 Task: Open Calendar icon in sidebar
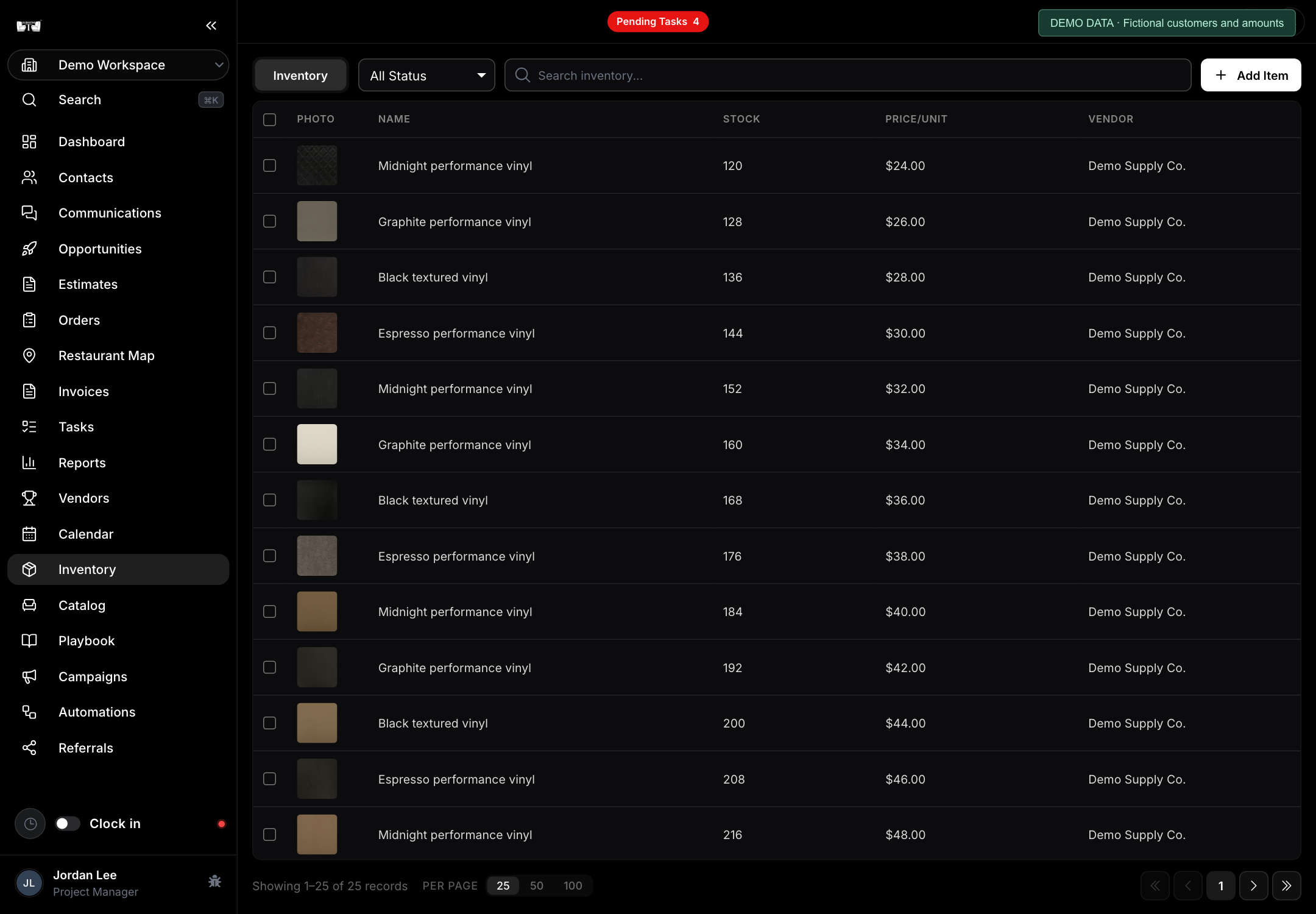(x=29, y=534)
